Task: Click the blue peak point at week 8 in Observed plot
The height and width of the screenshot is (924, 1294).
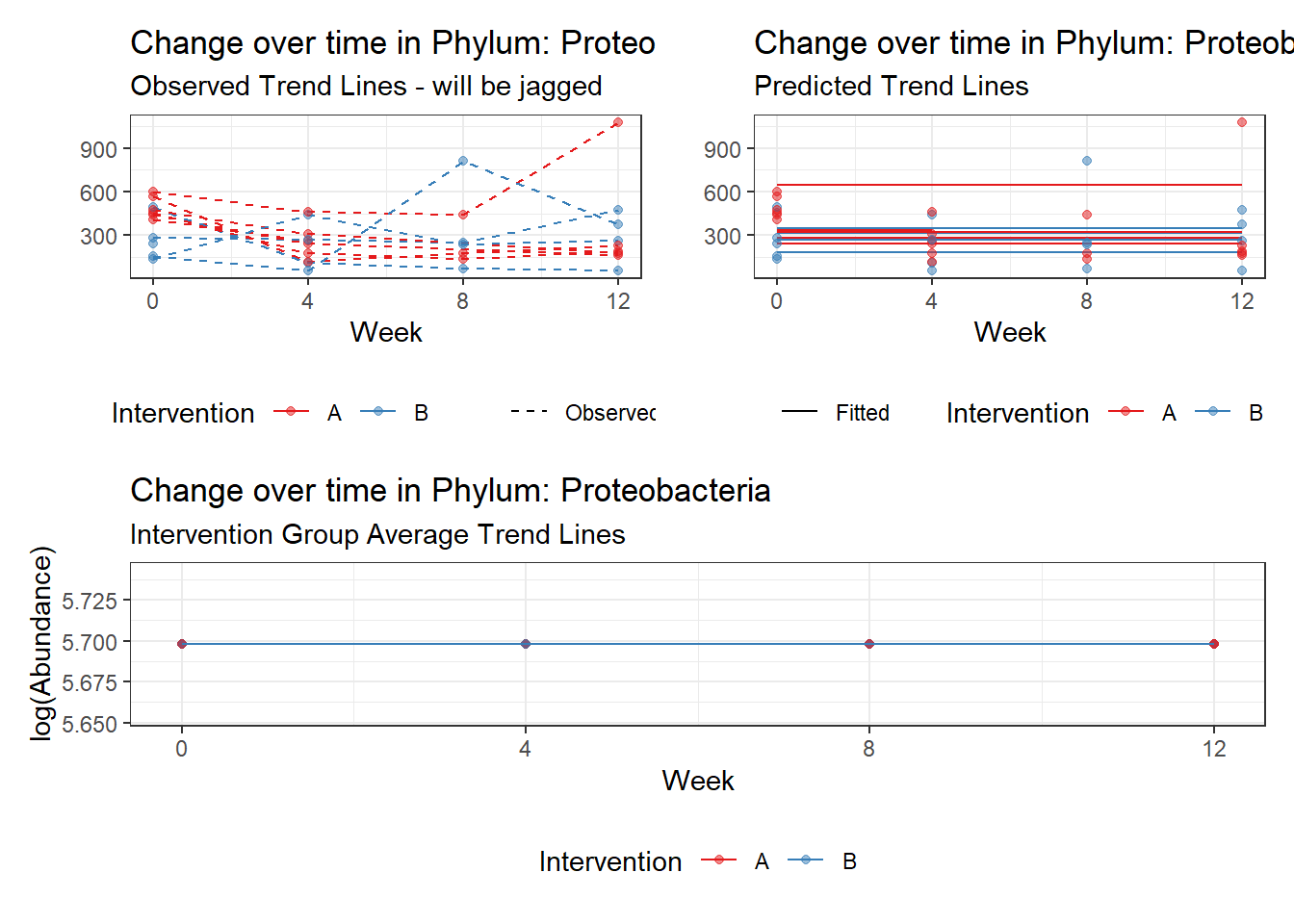Action: [463, 161]
